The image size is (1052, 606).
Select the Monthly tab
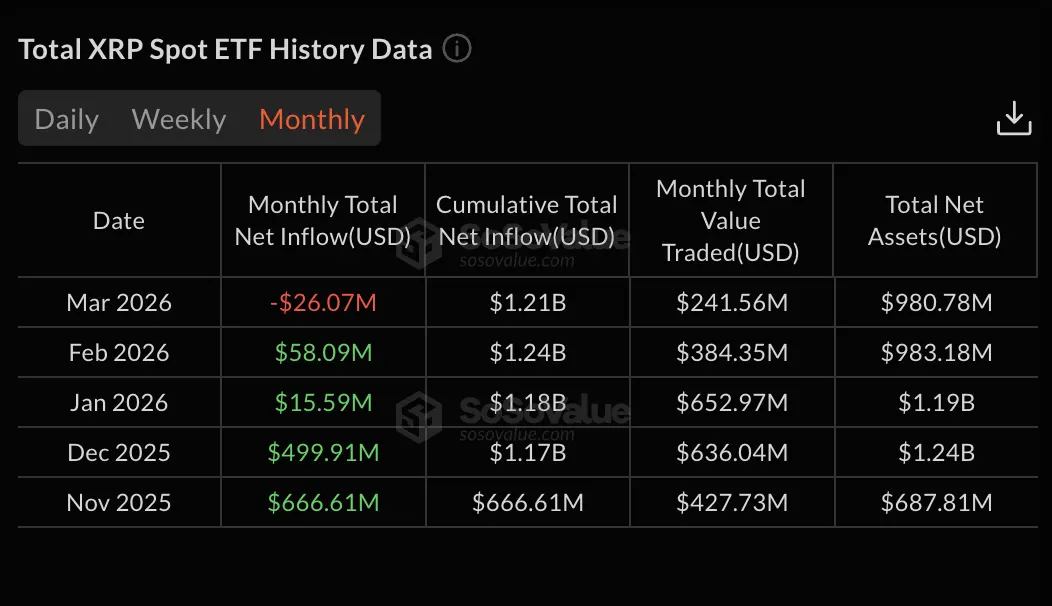[312, 119]
